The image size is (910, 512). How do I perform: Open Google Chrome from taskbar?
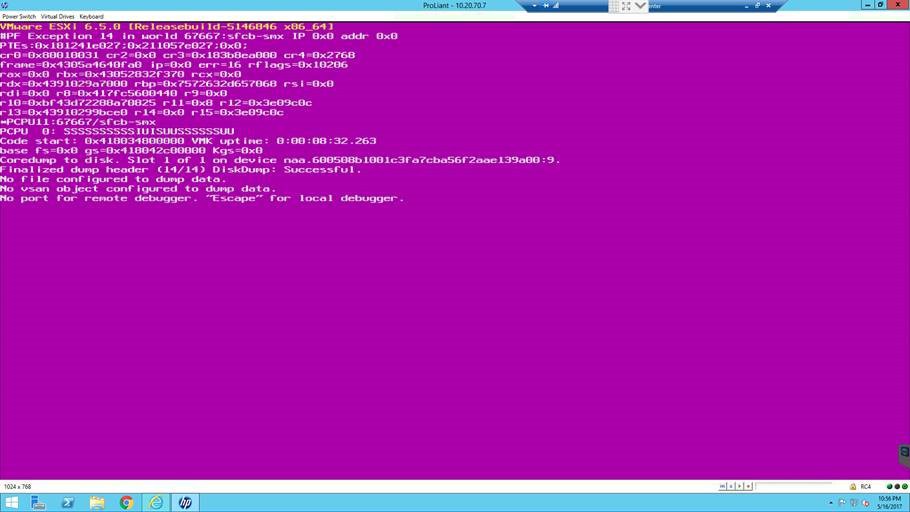coord(126,503)
